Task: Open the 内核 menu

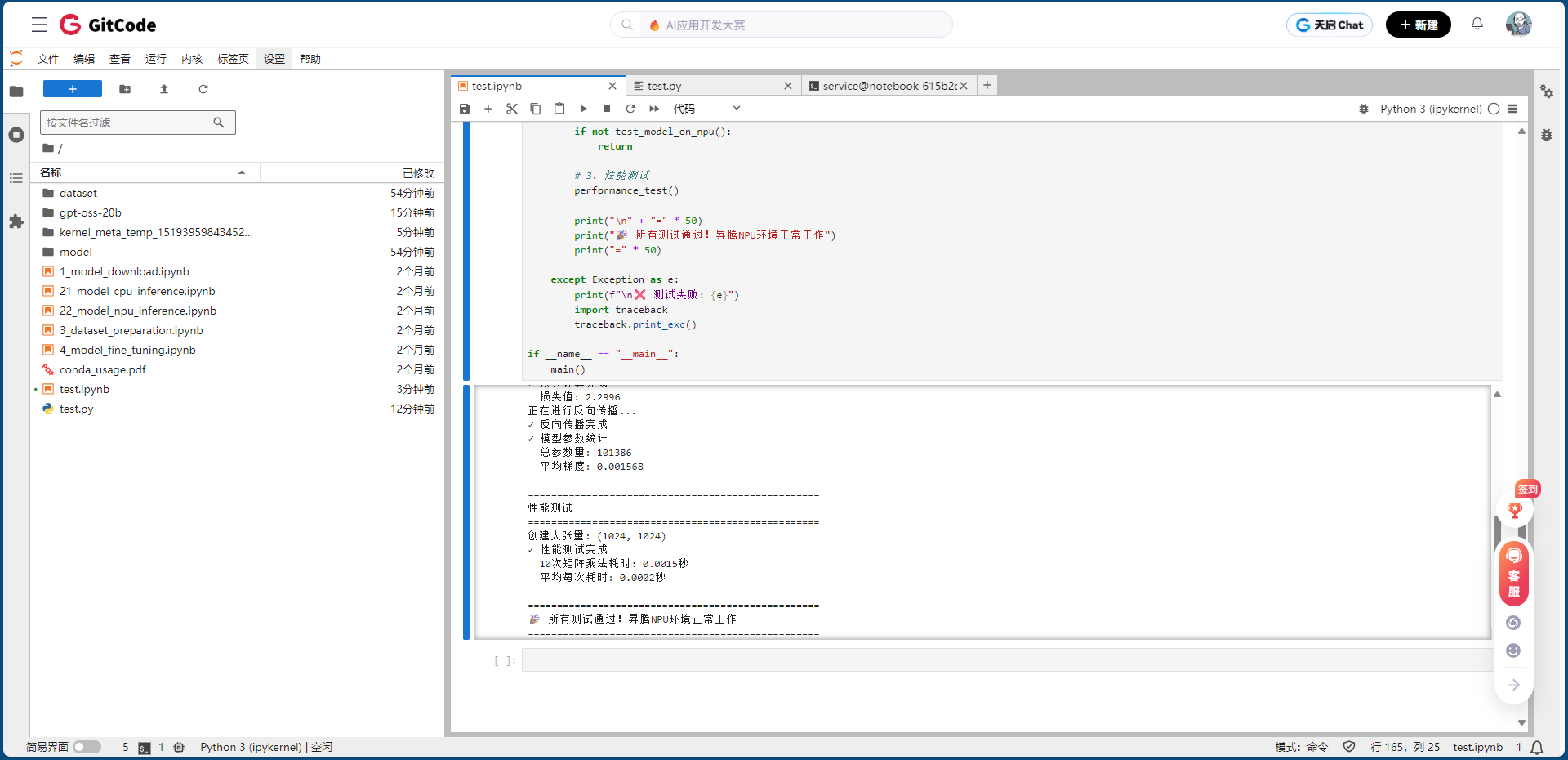Action: [x=192, y=59]
